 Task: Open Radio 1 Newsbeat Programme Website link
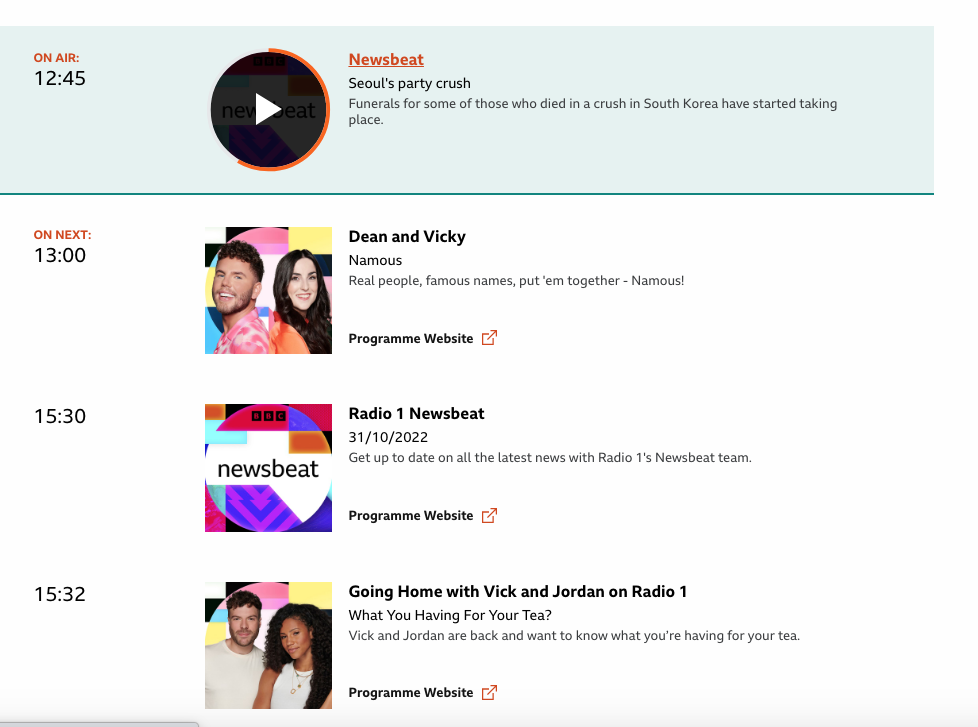click(x=410, y=516)
